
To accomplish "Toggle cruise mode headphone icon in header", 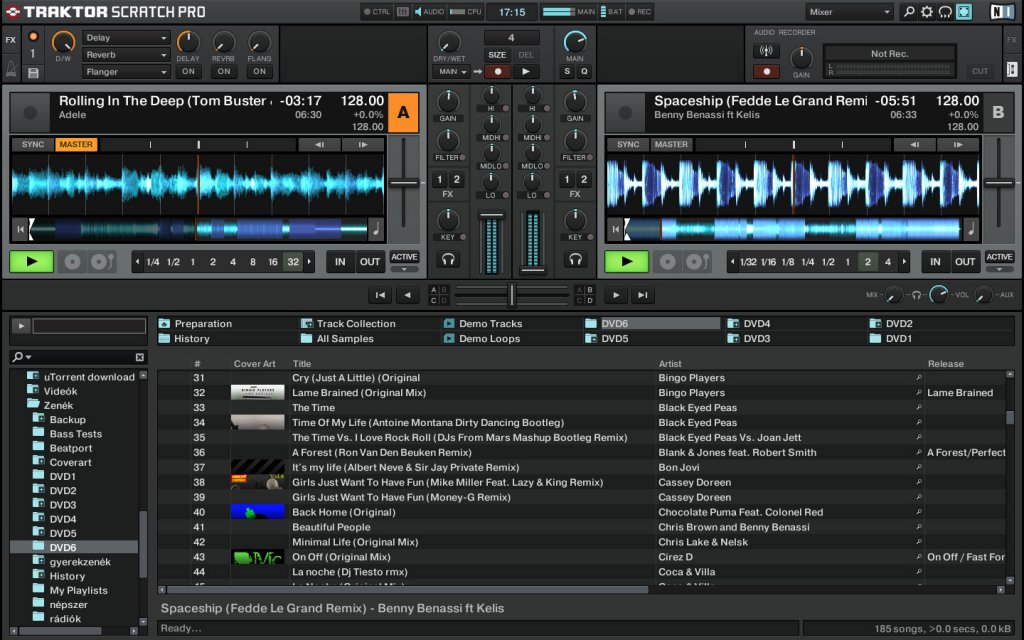I will [x=945, y=12].
